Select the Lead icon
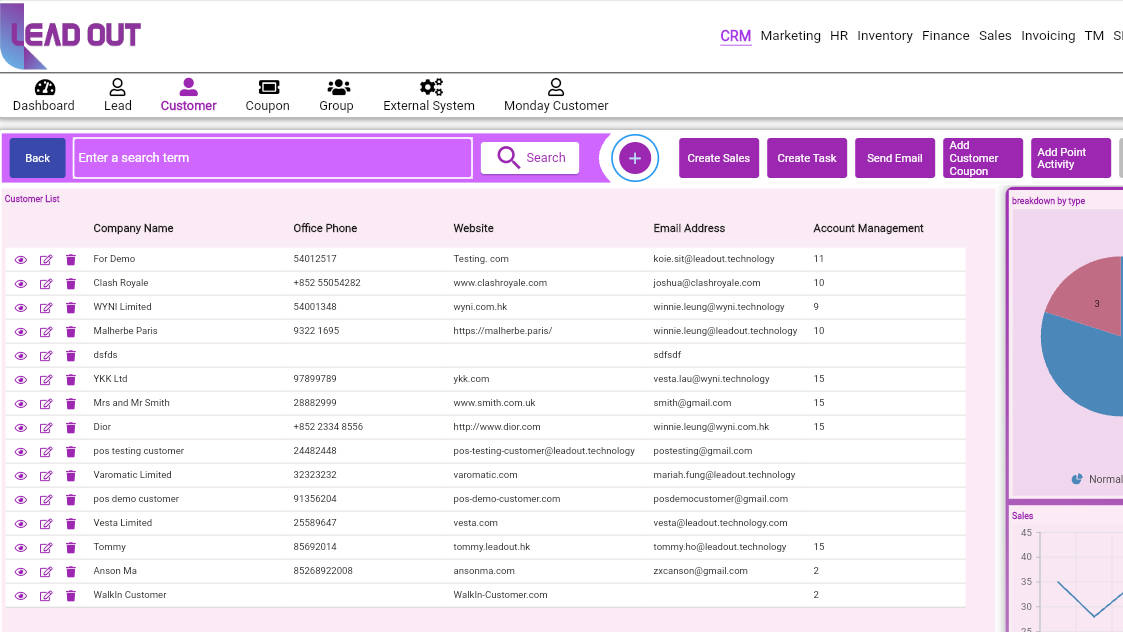Image resolution: width=1123 pixels, height=632 pixels. point(117,94)
